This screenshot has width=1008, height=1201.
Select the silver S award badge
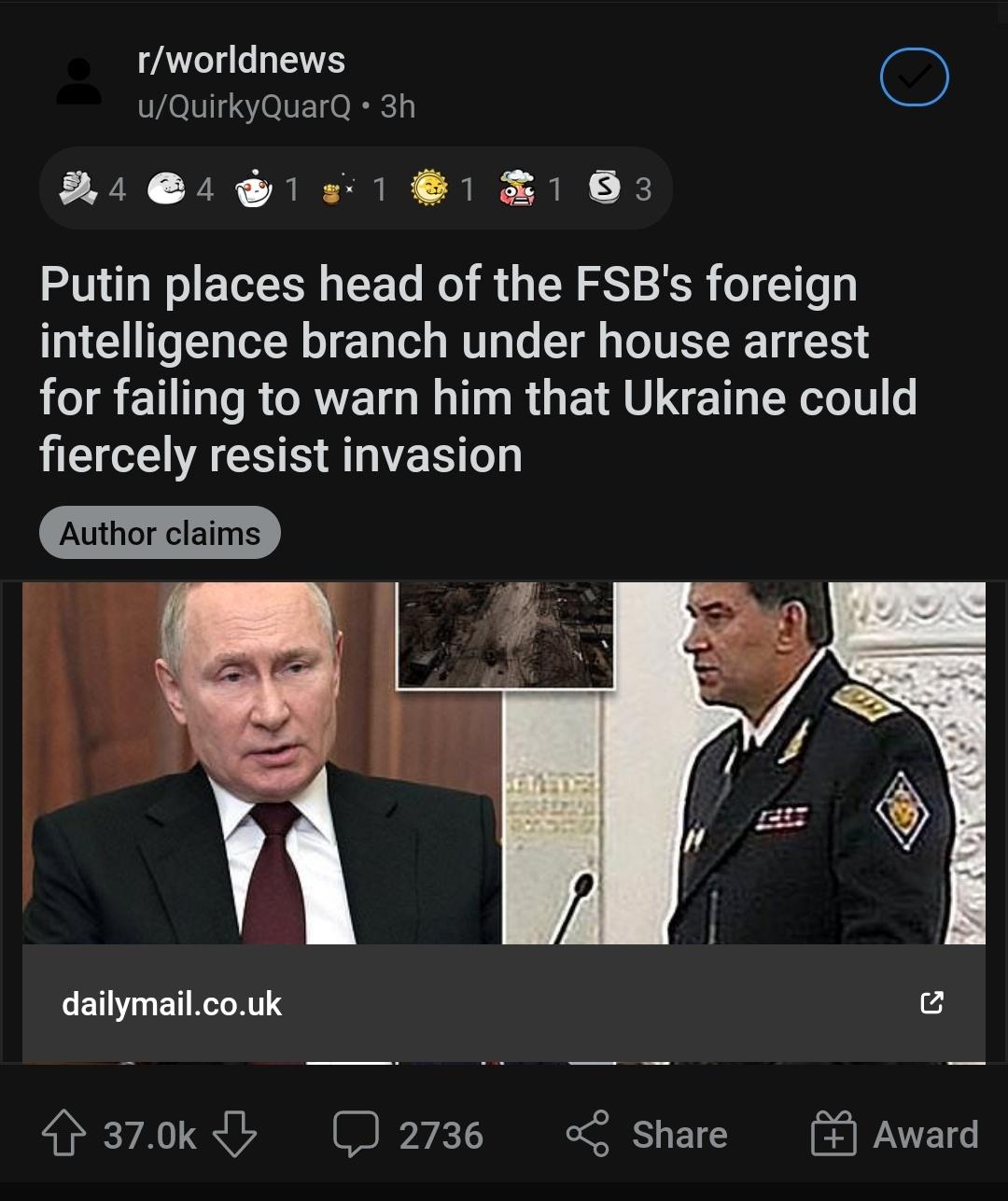coord(605,189)
